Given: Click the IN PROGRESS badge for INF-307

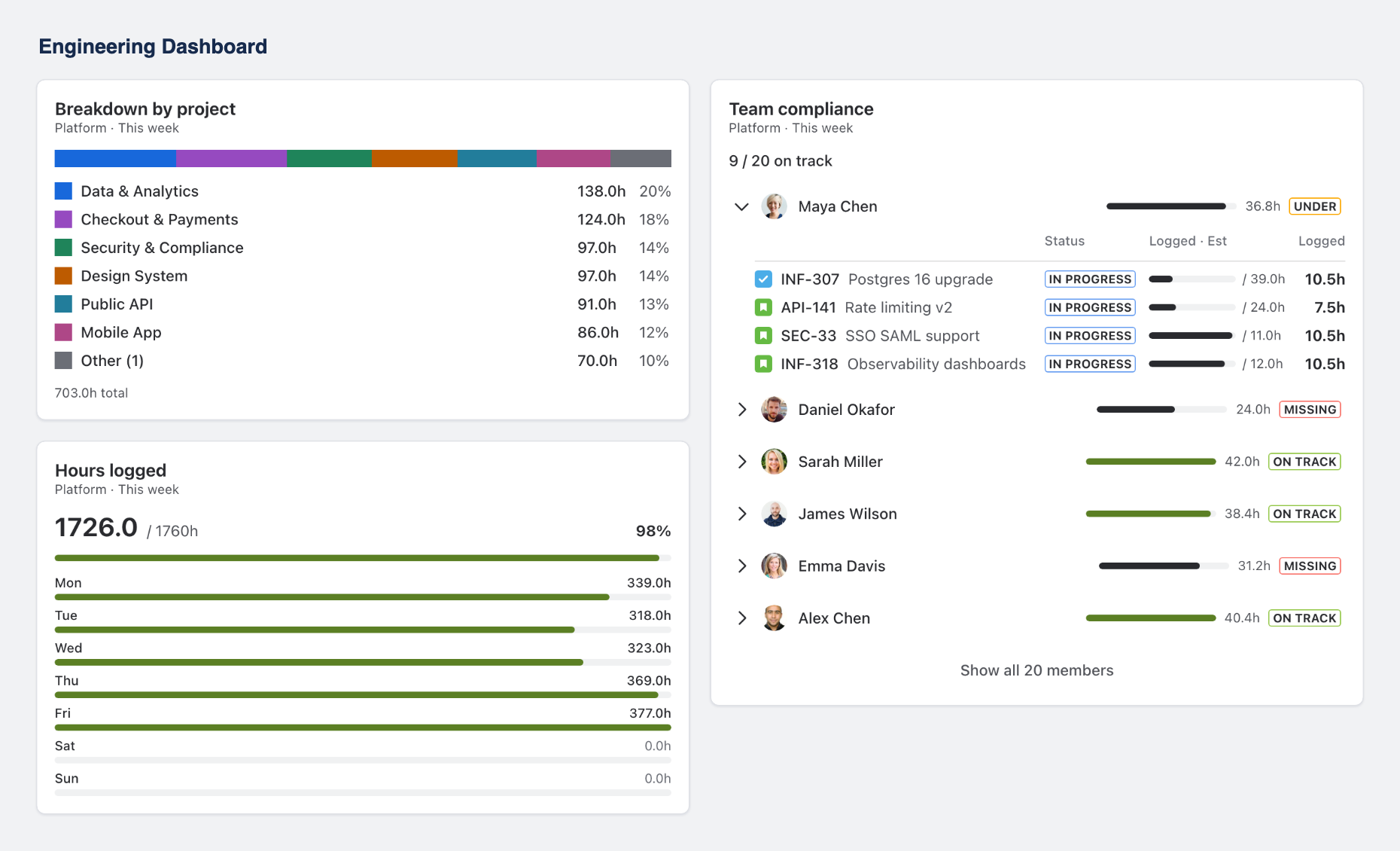Looking at the screenshot, I should 1090,279.
